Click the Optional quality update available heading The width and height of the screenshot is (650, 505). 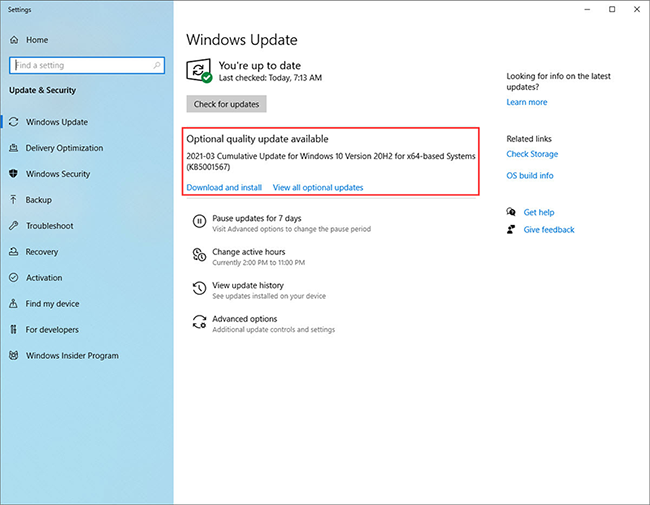click(257, 139)
